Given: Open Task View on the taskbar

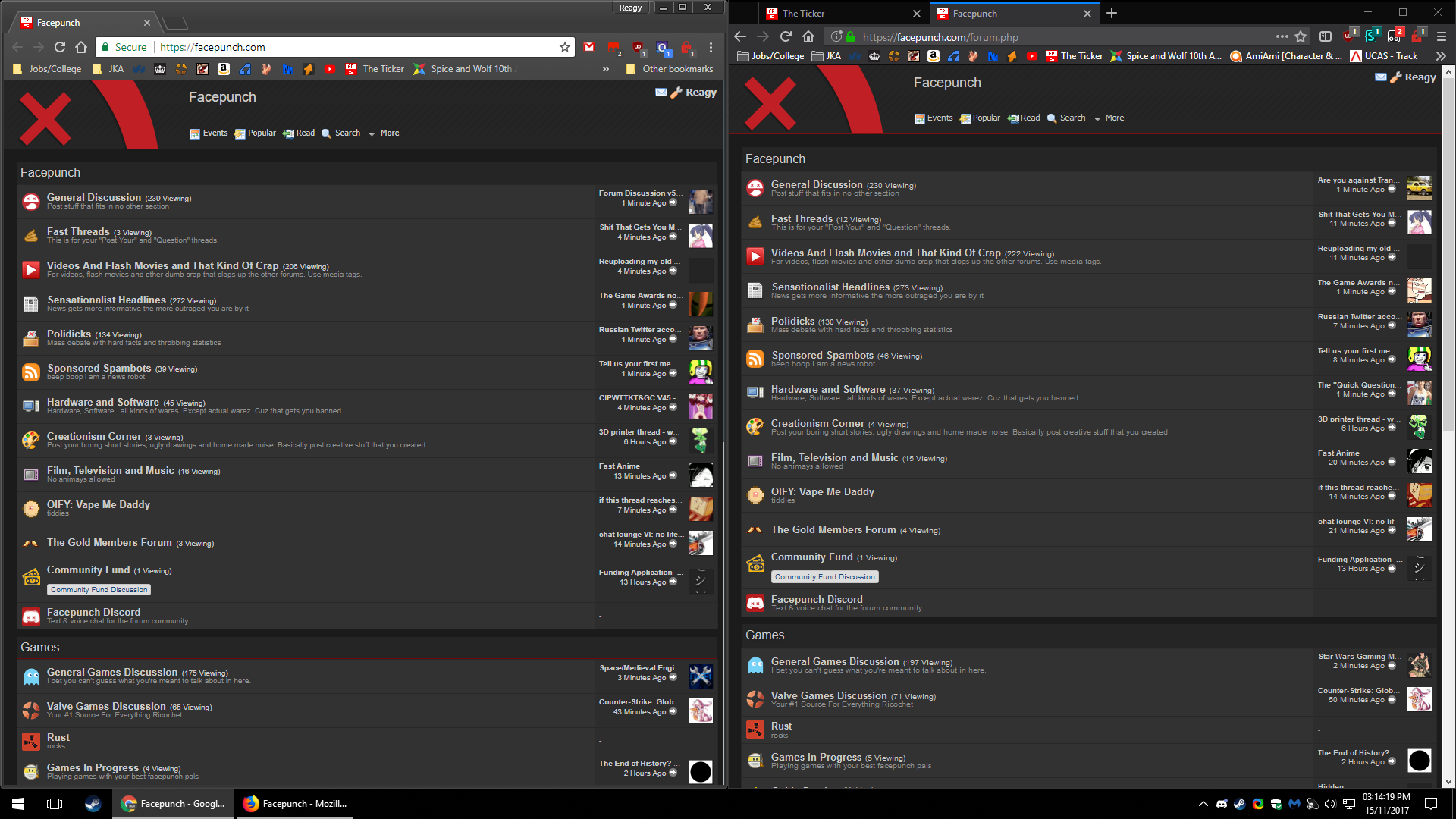Looking at the screenshot, I should tap(55, 804).
